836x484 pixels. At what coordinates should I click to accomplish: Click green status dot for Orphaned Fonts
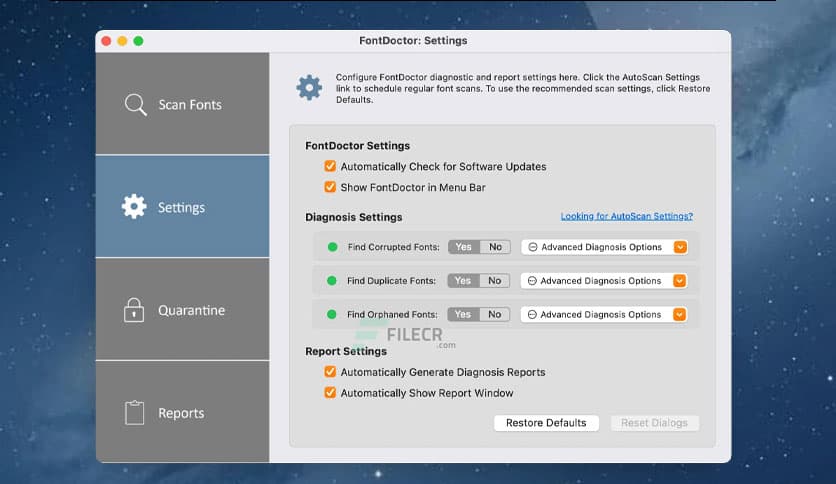(x=332, y=314)
